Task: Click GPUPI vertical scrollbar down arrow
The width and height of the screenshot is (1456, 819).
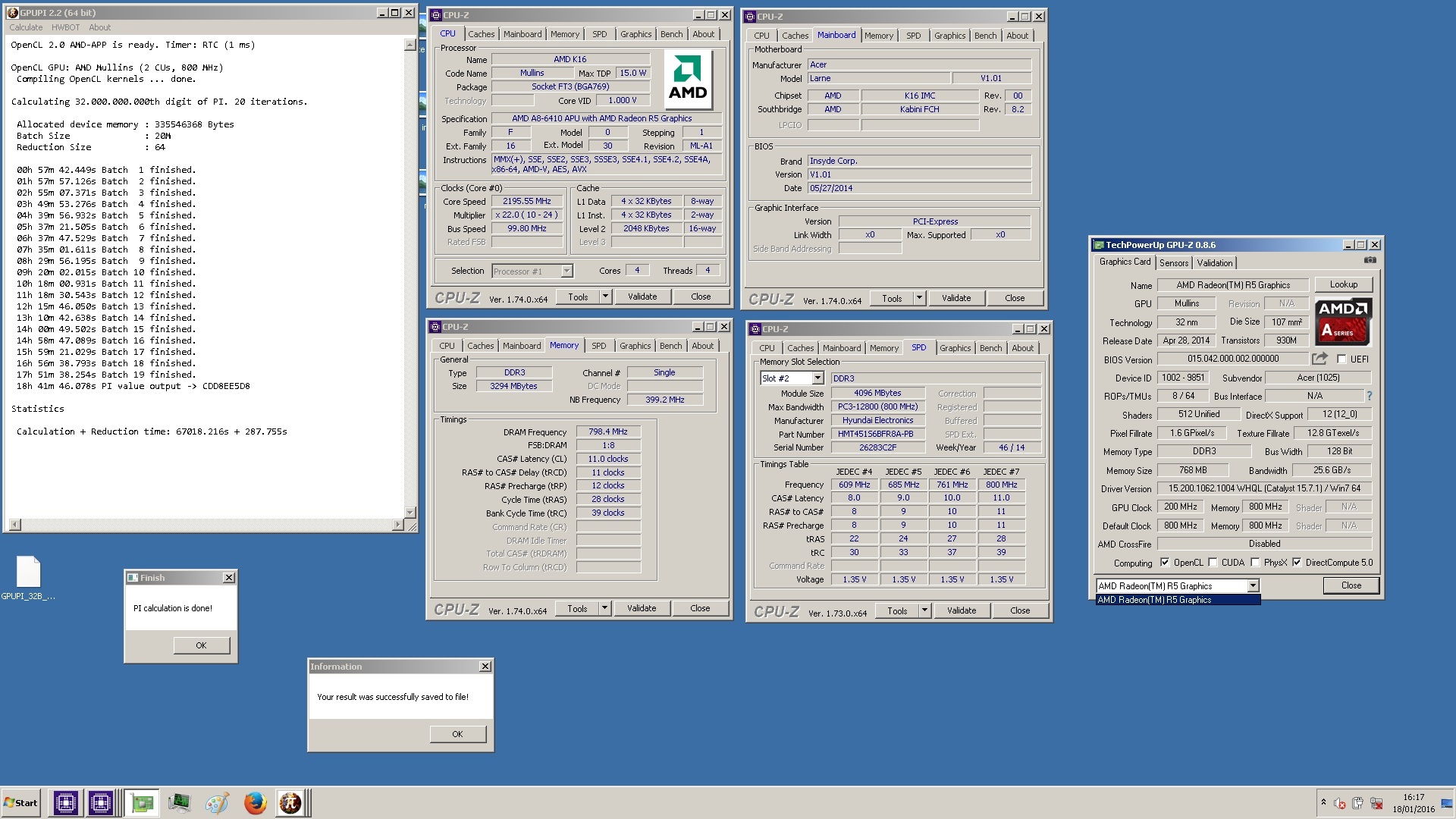Action: coord(410,513)
